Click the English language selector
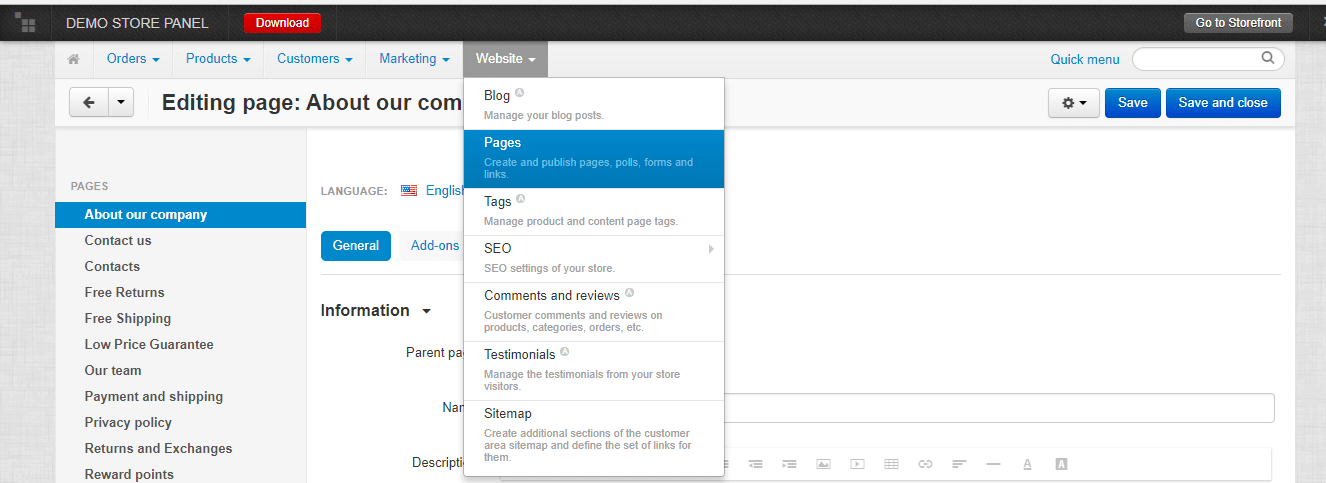The width and height of the screenshot is (1326, 483). [444, 190]
